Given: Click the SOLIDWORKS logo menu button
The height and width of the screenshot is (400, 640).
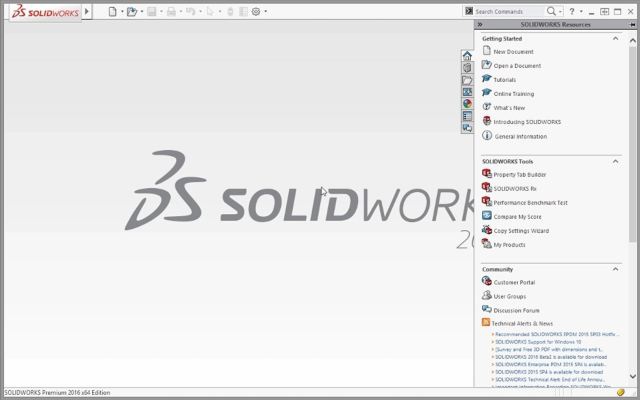Looking at the screenshot, I should (x=45, y=12).
